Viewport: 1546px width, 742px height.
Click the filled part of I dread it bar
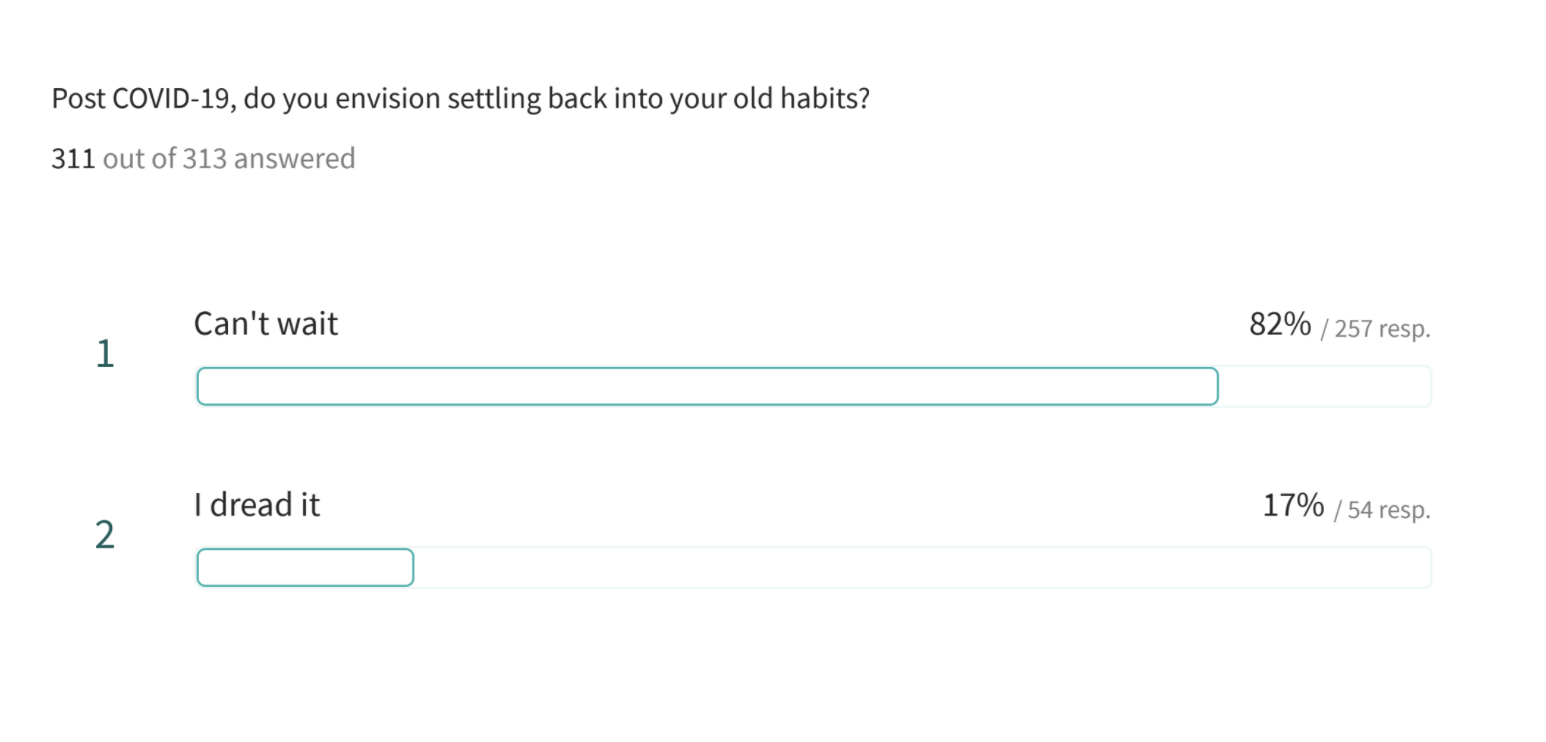(x=305, y=567)
